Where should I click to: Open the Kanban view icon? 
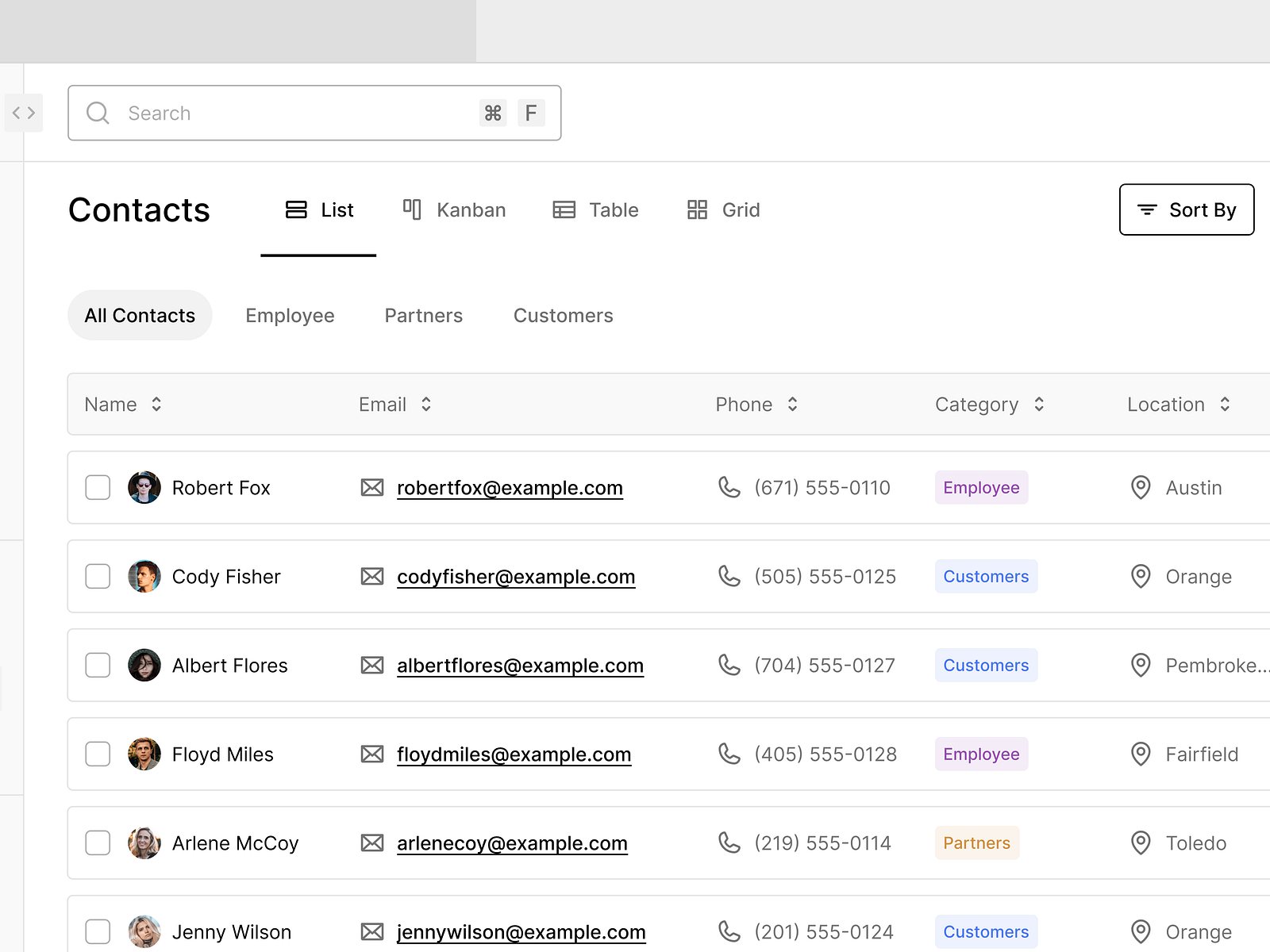tap(412, 209)
